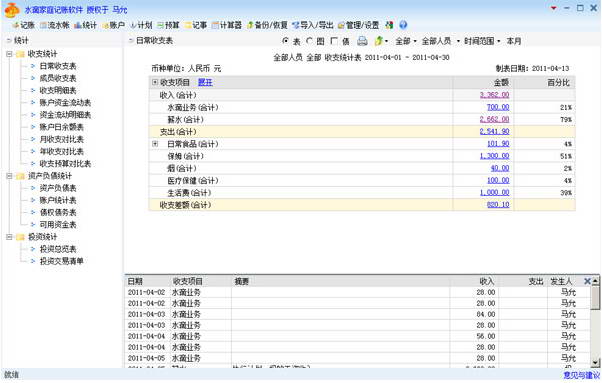Open the 流水帐 journal toolbar item
This screenshot has height=383, width=602.
(x=55, y=25)
